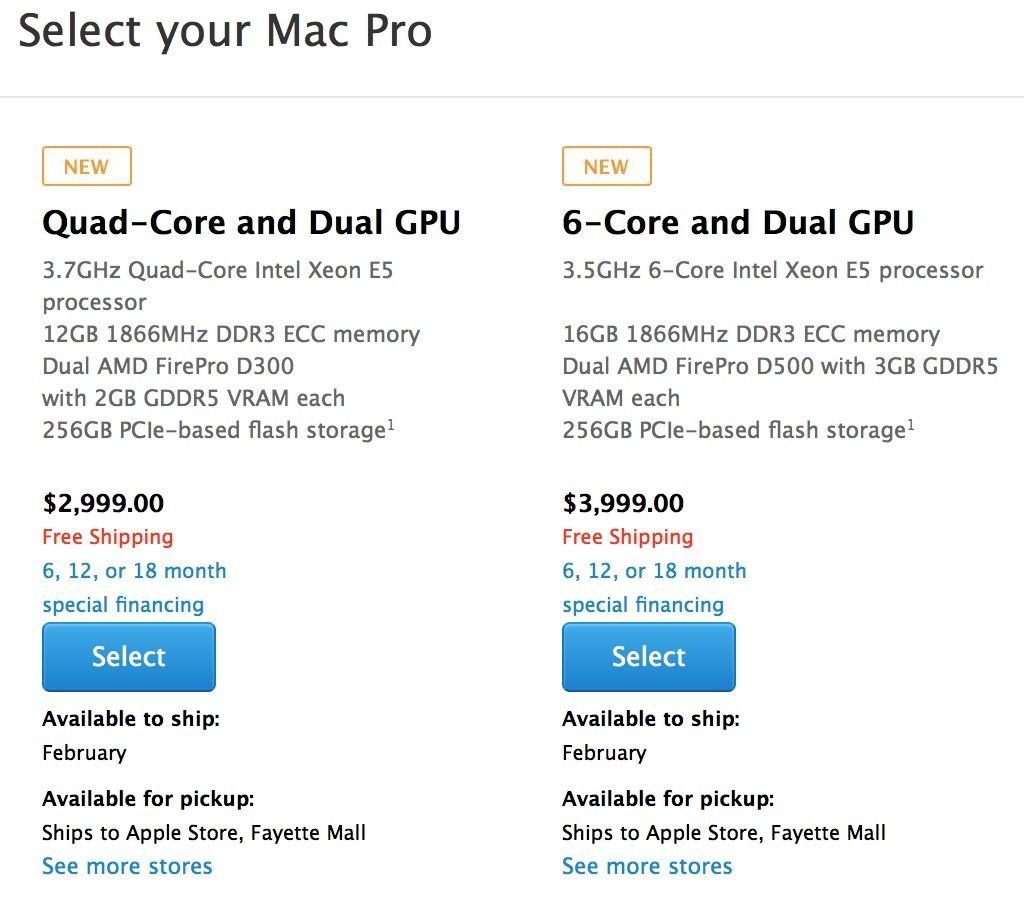Image resolution: width=1024 pixels, height=906 pixels.
Task: Click Free Shipping under the 6-Core price
Action: pos(627,537)
